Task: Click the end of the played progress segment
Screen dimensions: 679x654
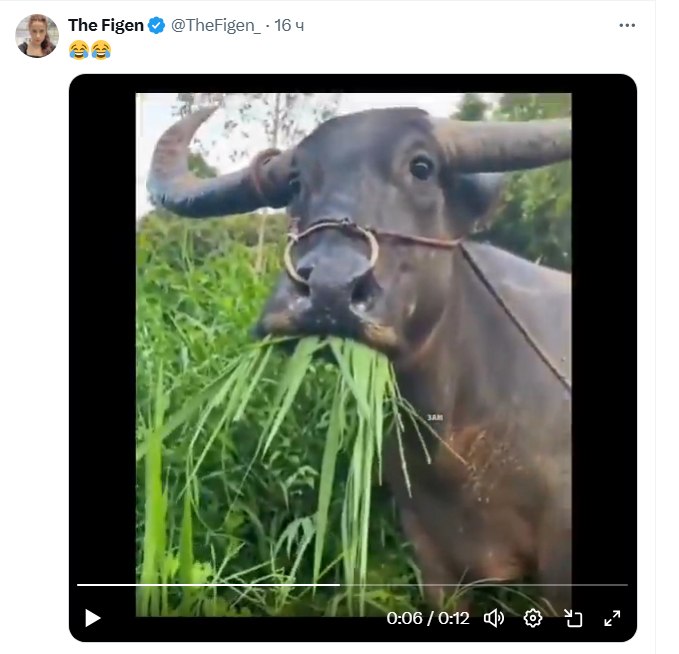Action: coord(339,585)
